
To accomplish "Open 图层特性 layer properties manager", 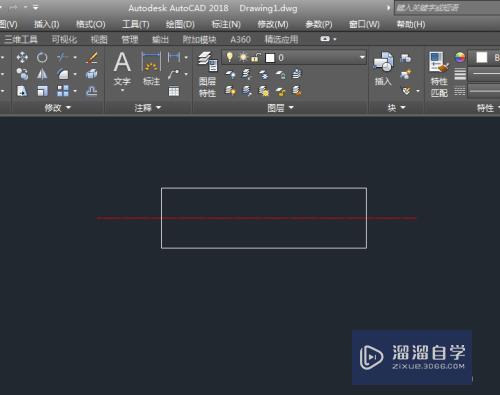I will (208, 75).
